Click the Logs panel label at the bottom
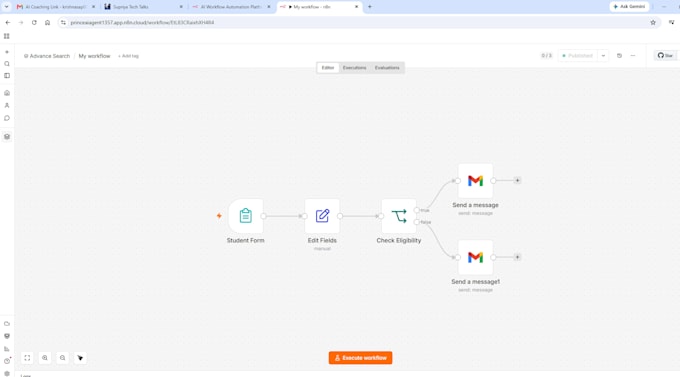This screenshot has width=680, height=377. 26,375
